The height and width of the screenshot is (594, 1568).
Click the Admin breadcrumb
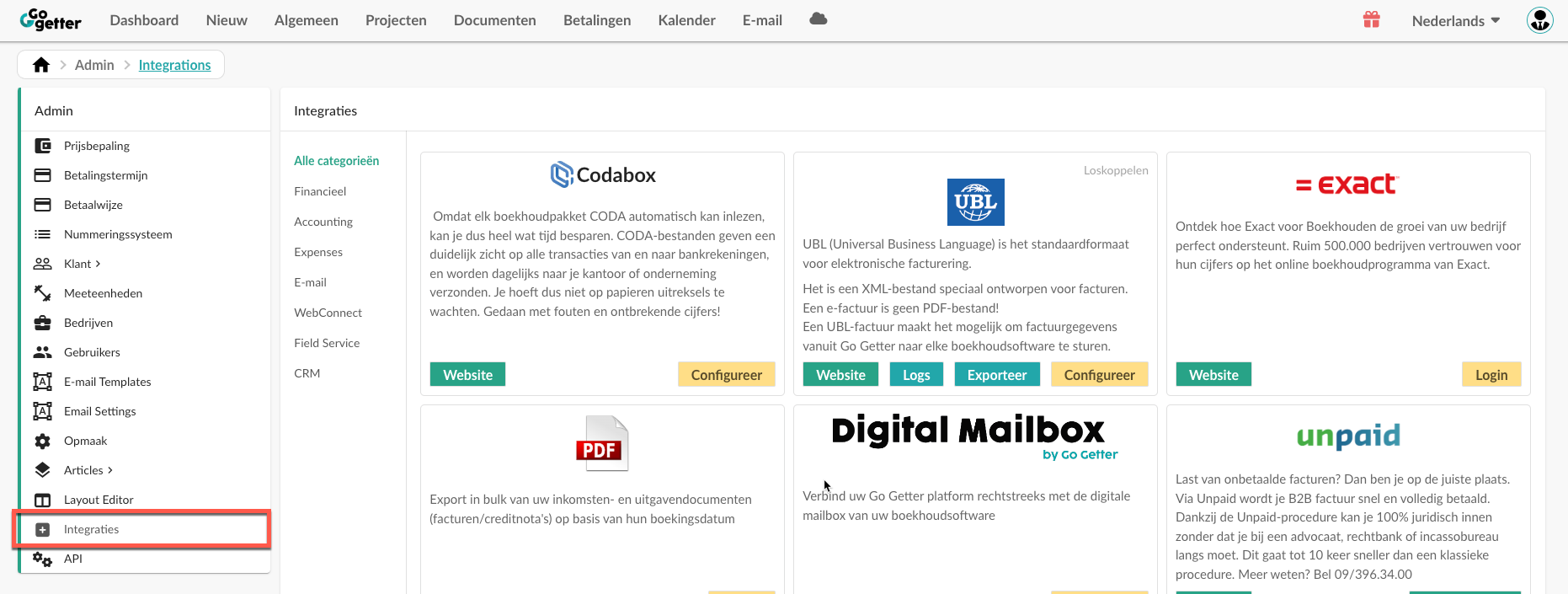click(x=94, y=65)
